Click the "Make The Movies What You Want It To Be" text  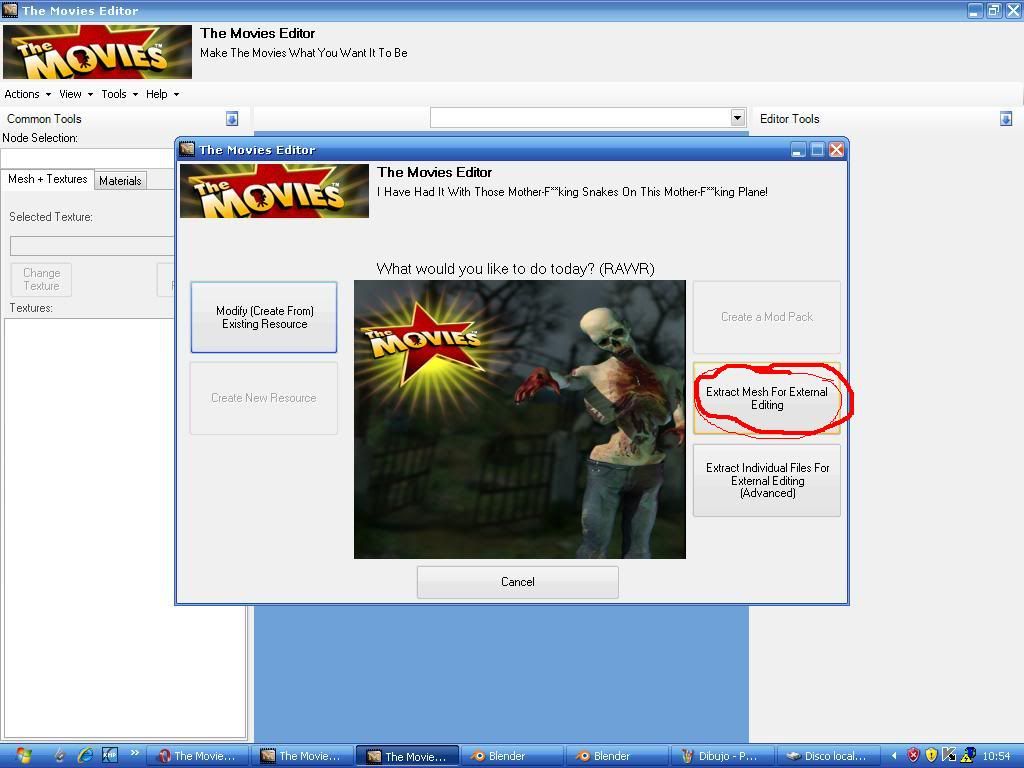(304, 53)
